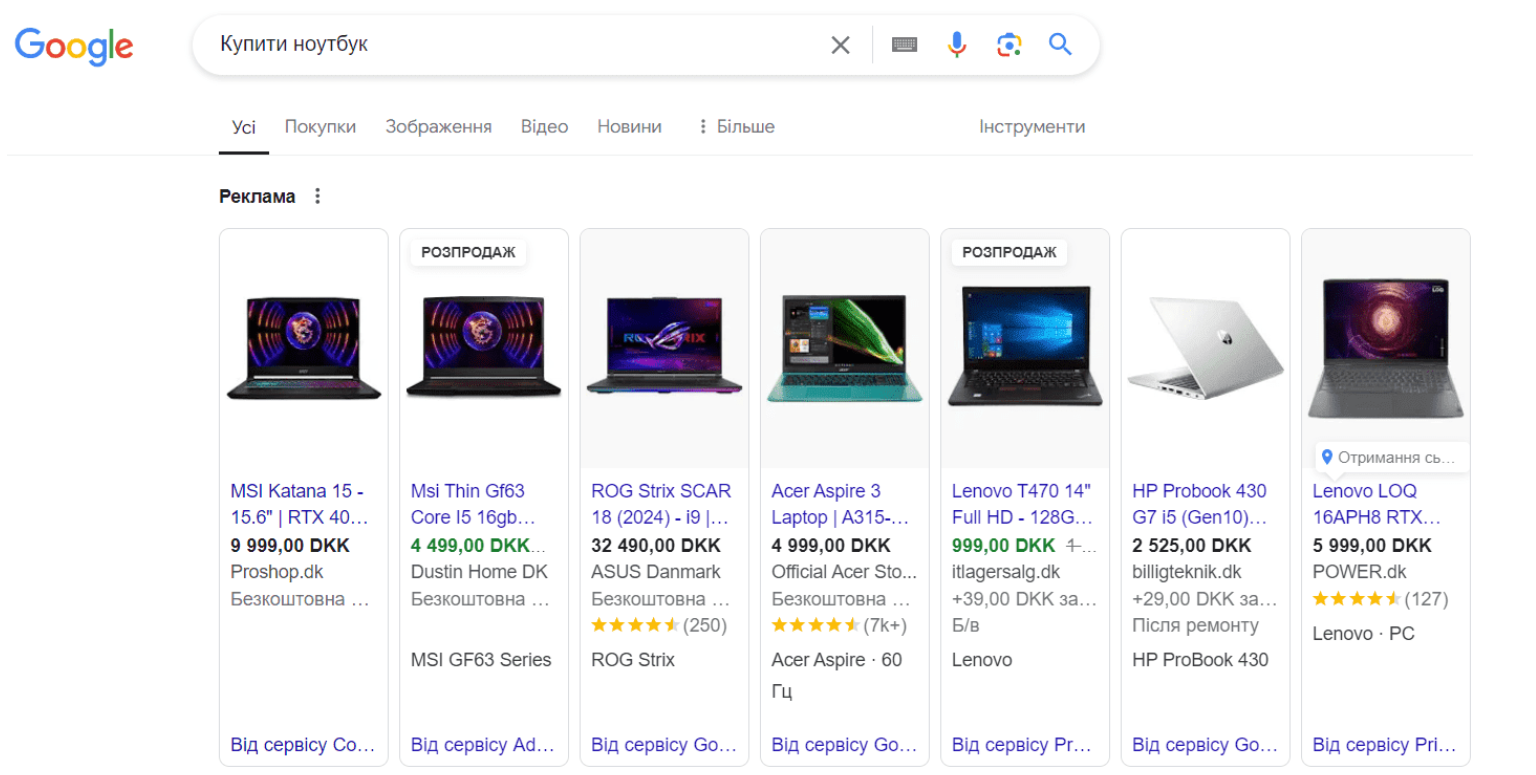Screen dimensions: 1536x775
Task: Switch to the Покупки tab
Action: click(320, 127)
